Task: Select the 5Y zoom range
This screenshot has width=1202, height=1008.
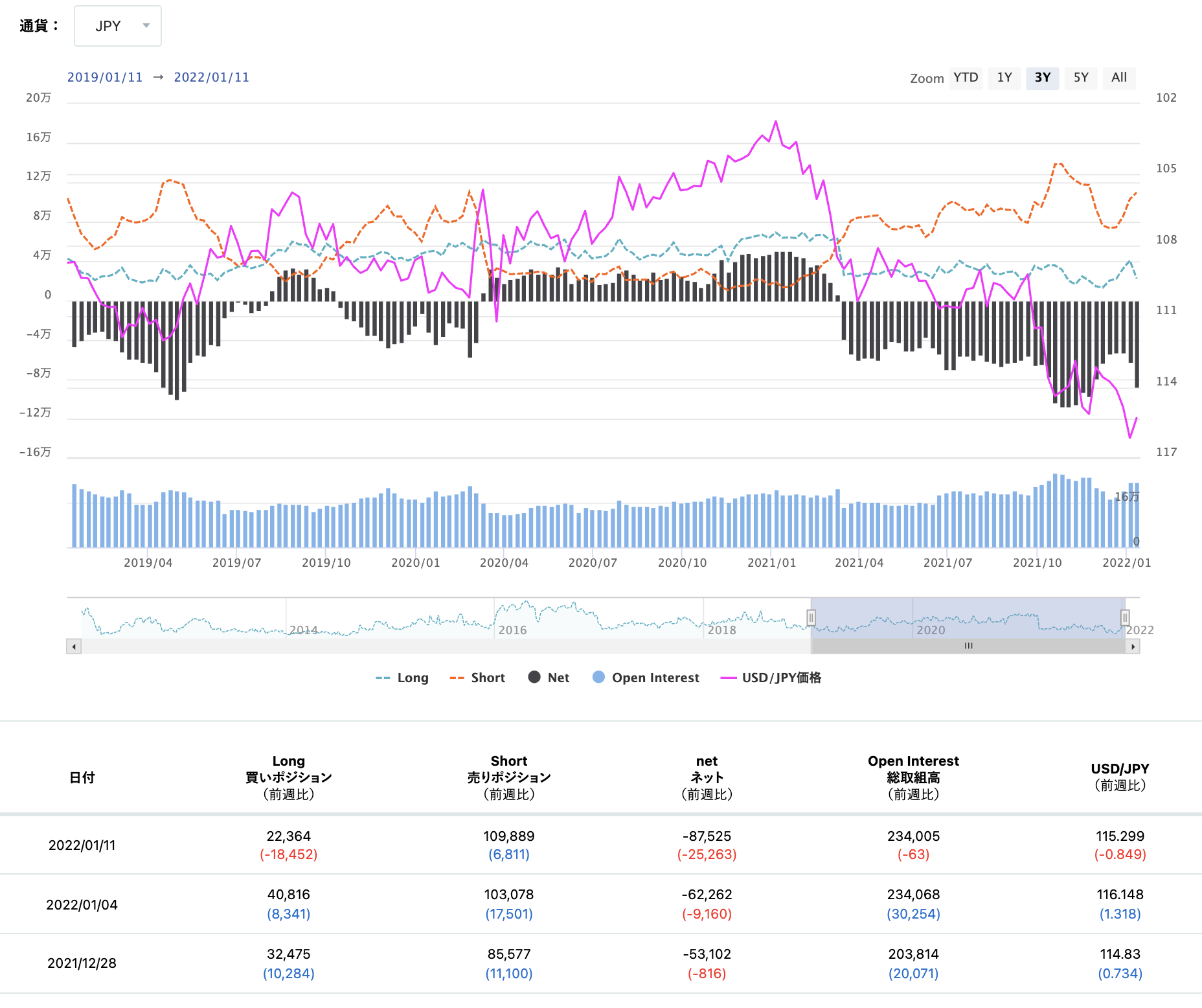Action: coord(1081,78)
